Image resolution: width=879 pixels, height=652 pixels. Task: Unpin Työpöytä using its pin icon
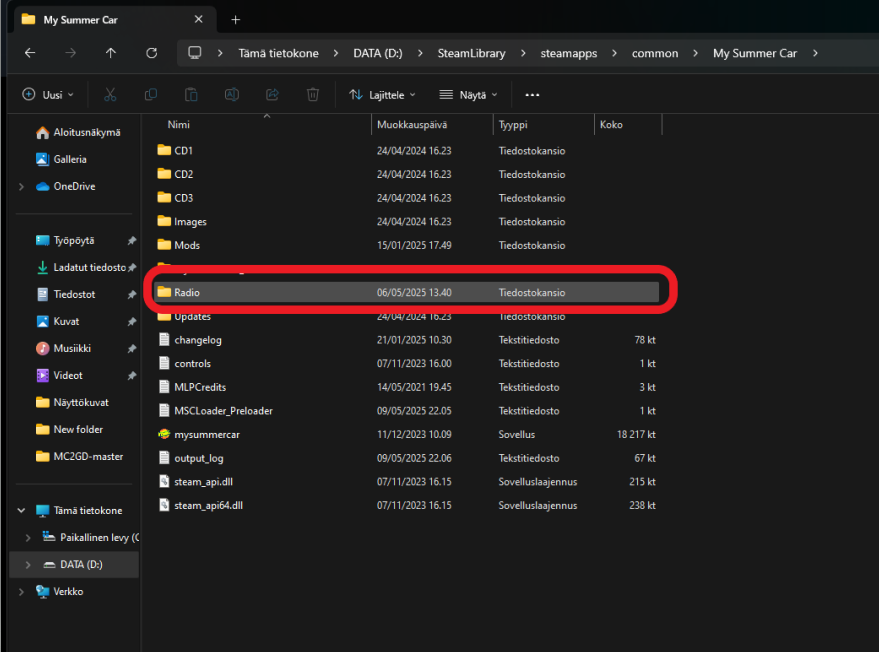(132, 241)
